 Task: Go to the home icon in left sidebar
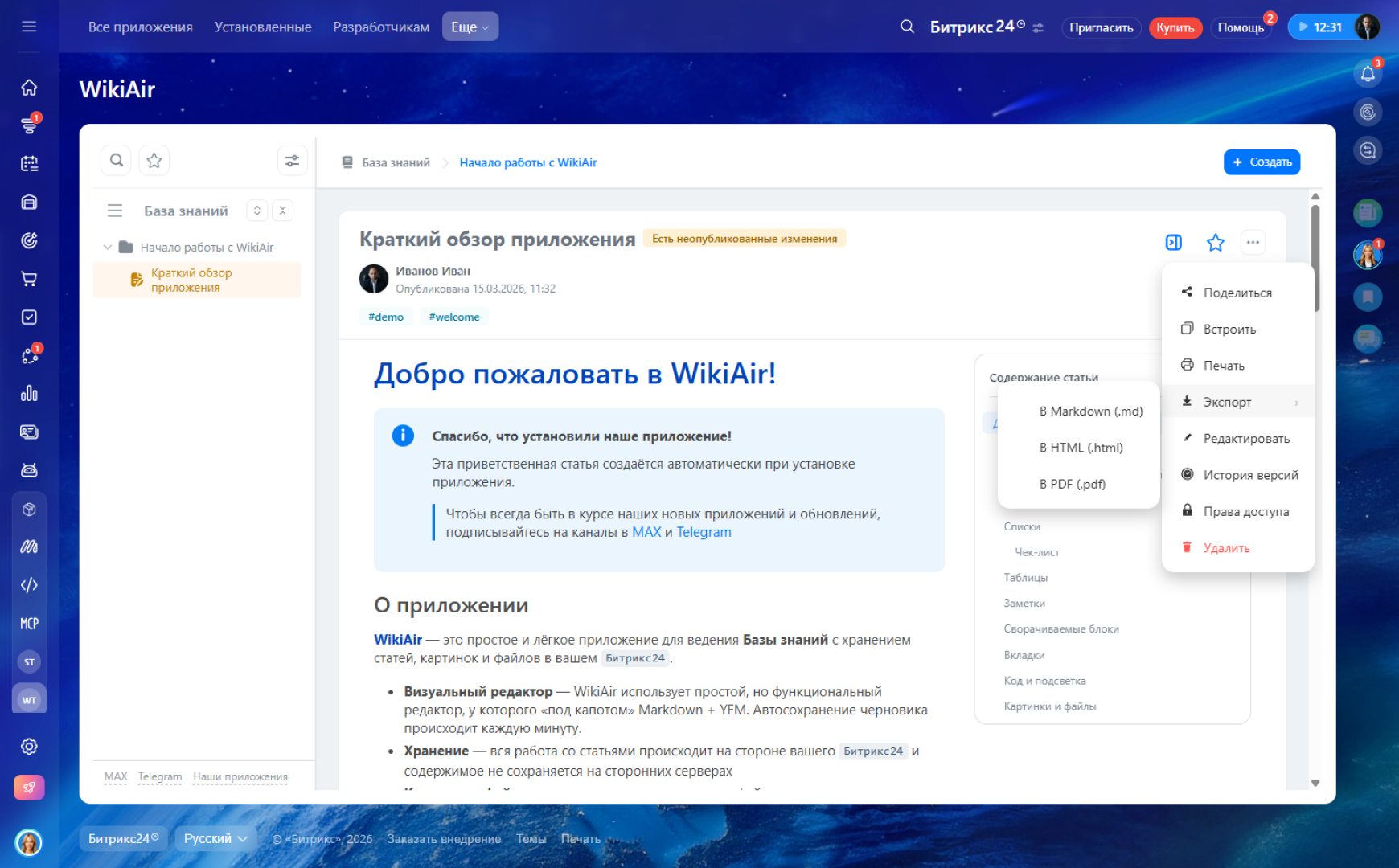29,87
